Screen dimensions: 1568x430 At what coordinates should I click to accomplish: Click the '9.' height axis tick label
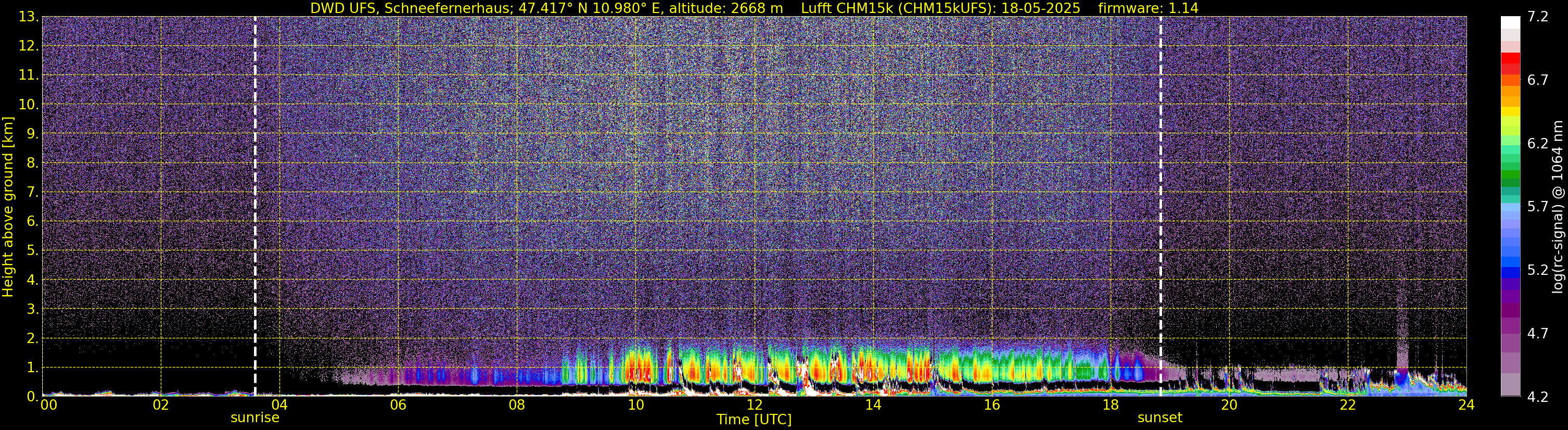32,133
